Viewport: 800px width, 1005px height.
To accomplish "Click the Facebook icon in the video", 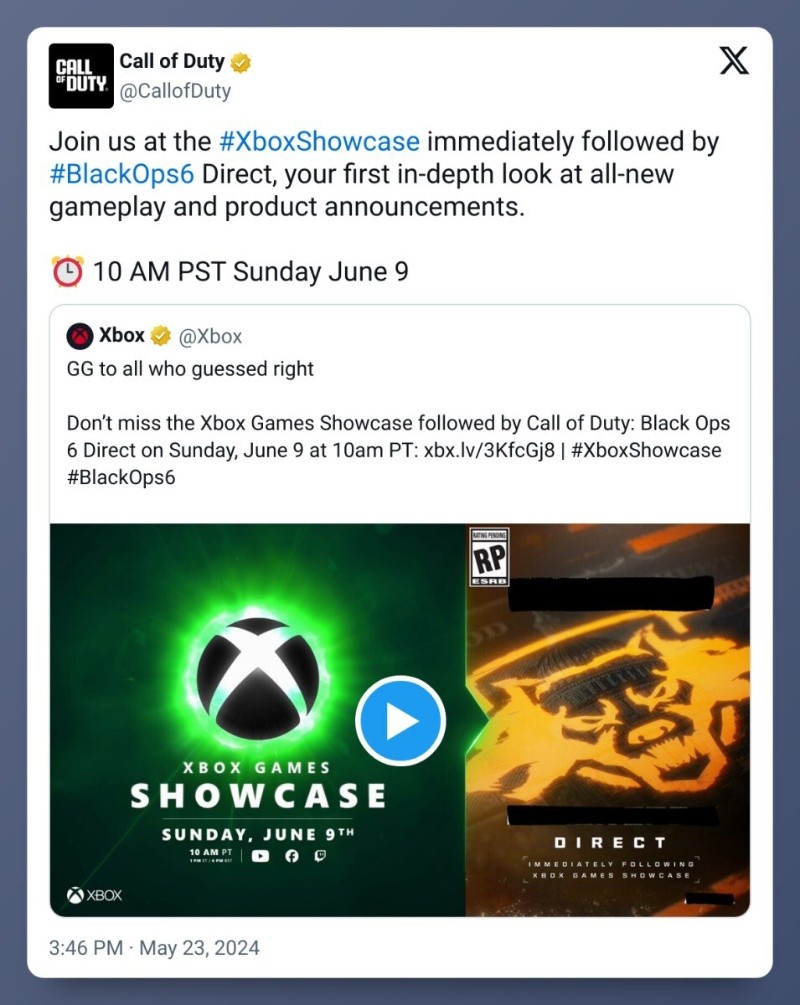I will (x=292, y=856).
